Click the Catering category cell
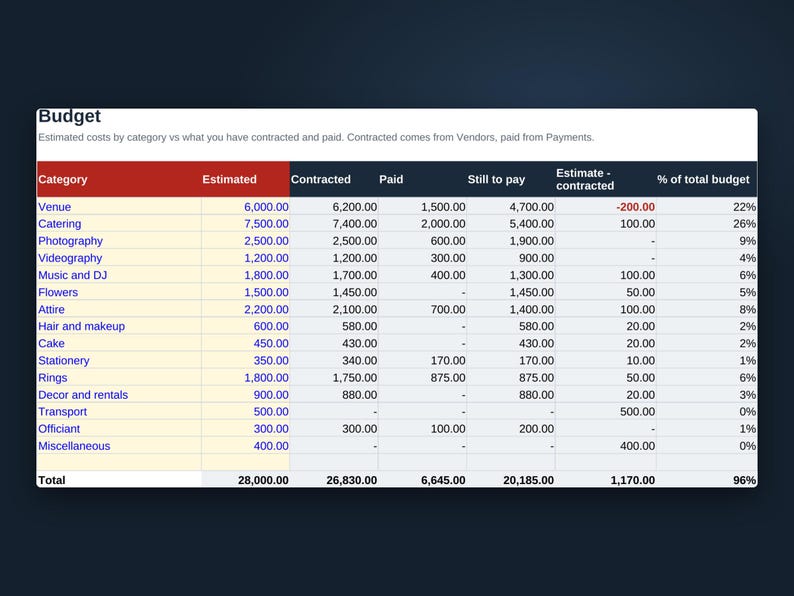Viewport: 794px width, 596px height. [119, 224]
